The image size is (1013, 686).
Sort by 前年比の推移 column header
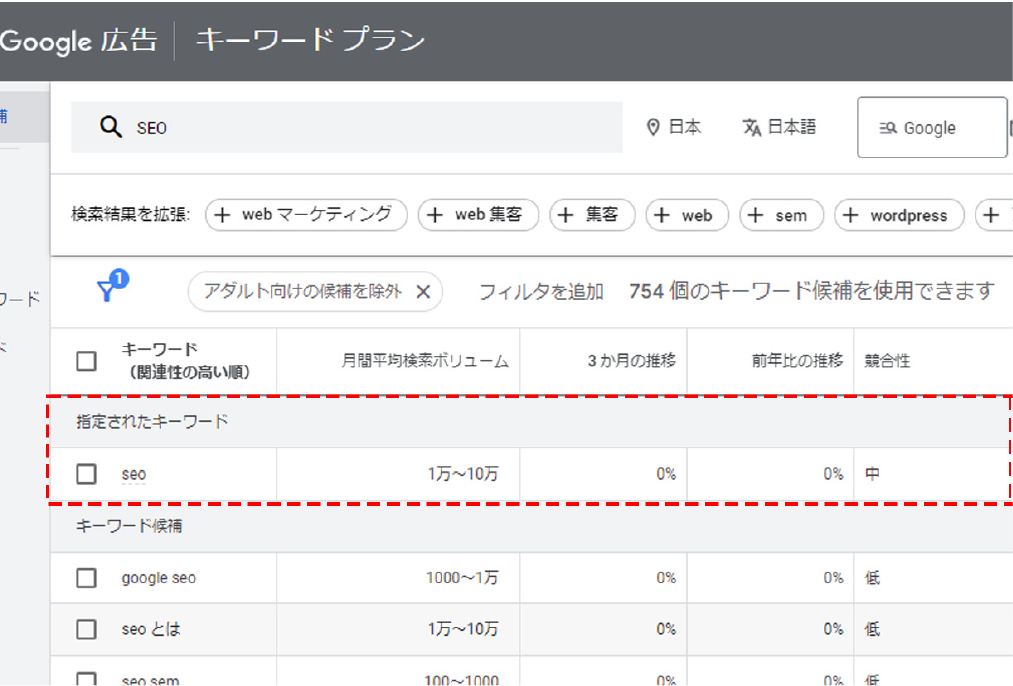797,360
